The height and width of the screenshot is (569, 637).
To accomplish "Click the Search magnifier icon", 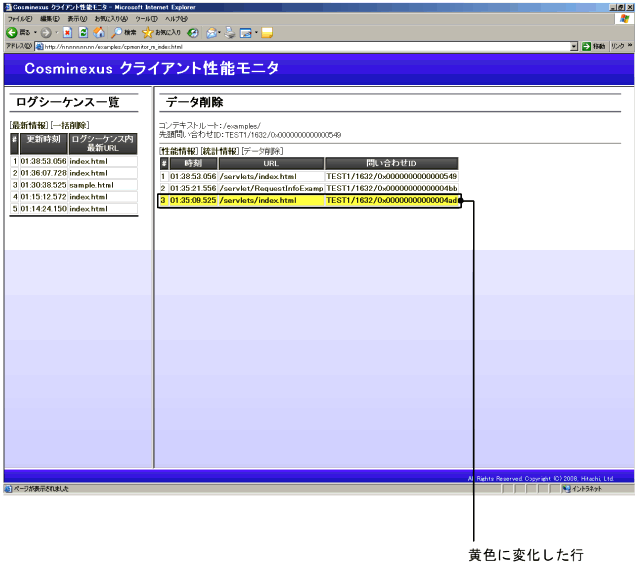I will pos(117,32).
